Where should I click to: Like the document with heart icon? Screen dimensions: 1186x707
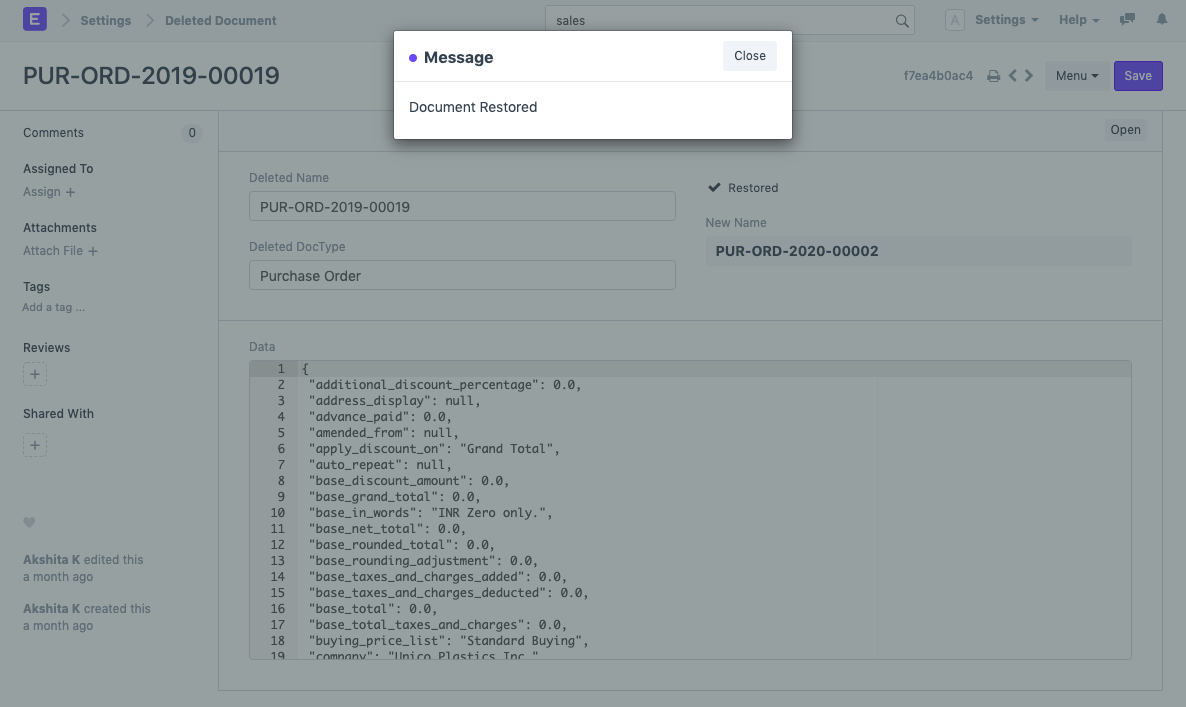point(29,522)
